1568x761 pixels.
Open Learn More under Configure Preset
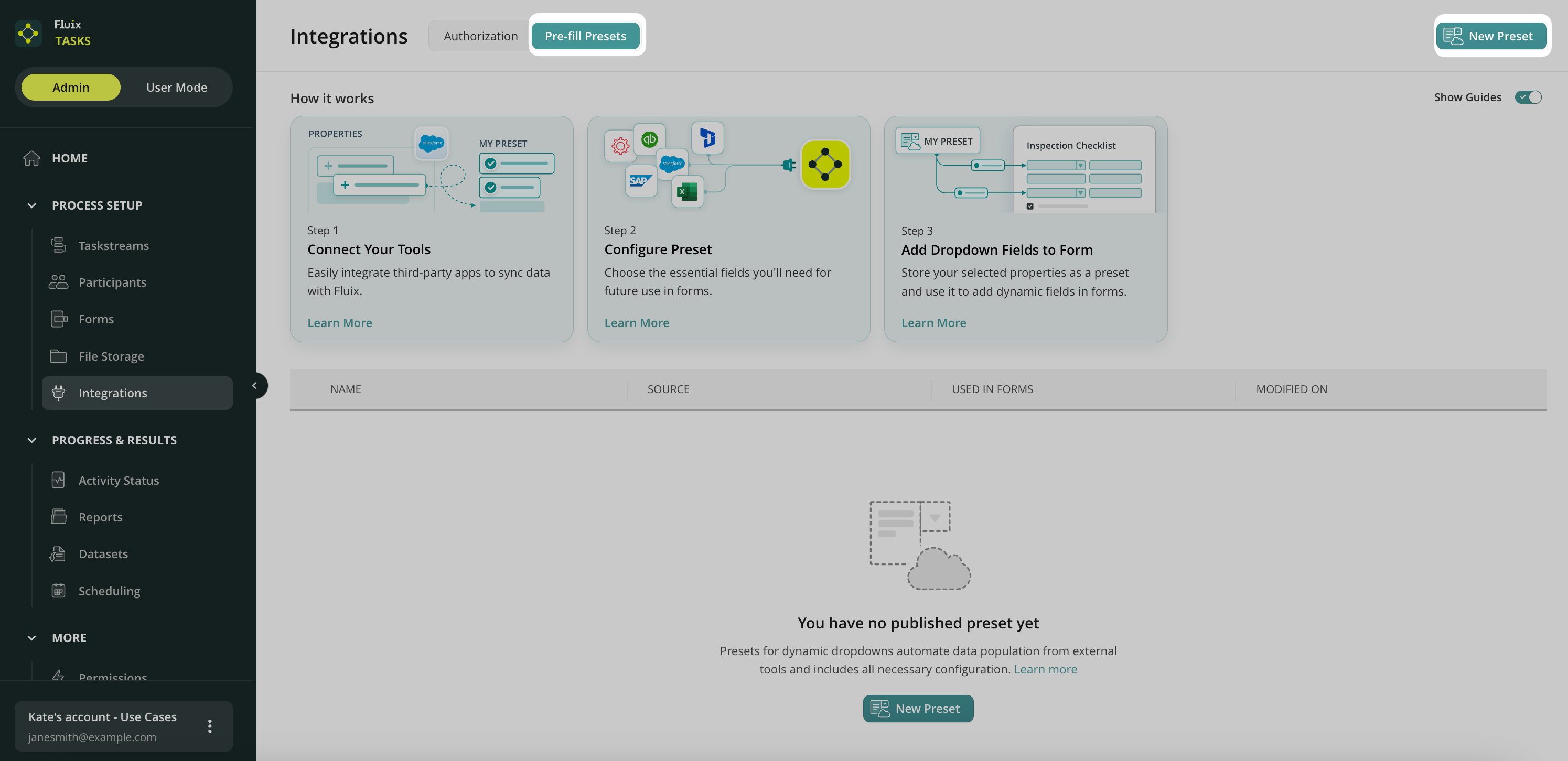point(636,323)
